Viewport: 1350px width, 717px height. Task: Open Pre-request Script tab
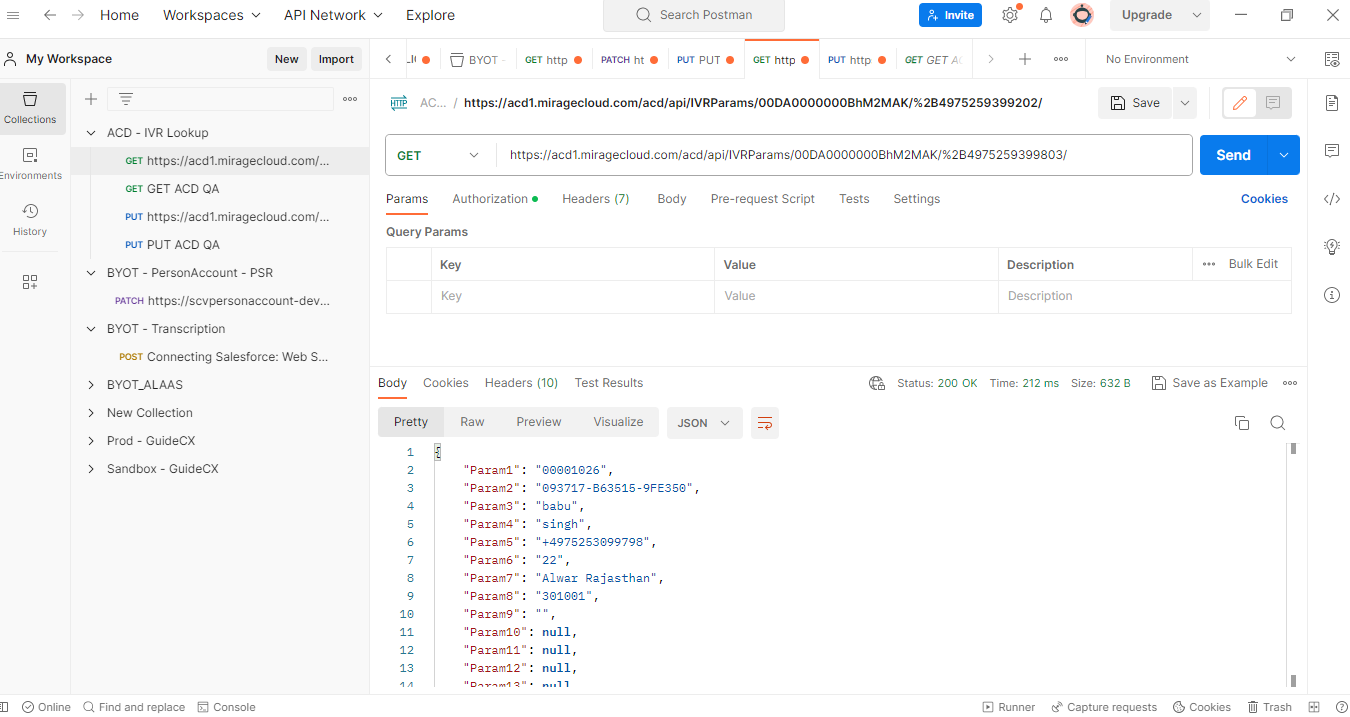(763, 199)
